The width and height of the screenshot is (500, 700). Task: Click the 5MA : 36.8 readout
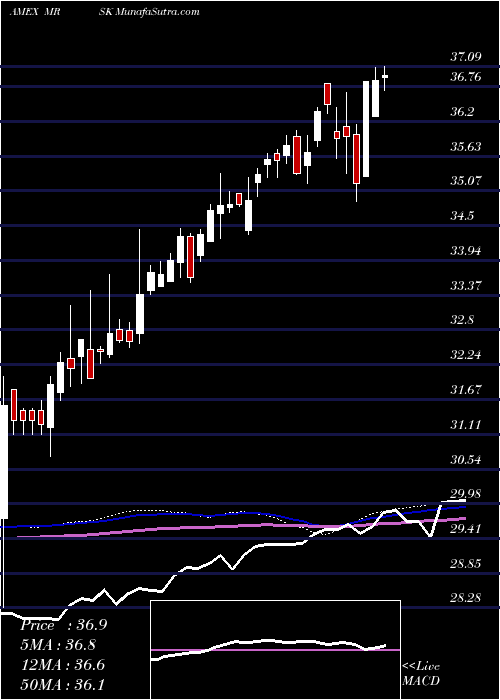58,645
